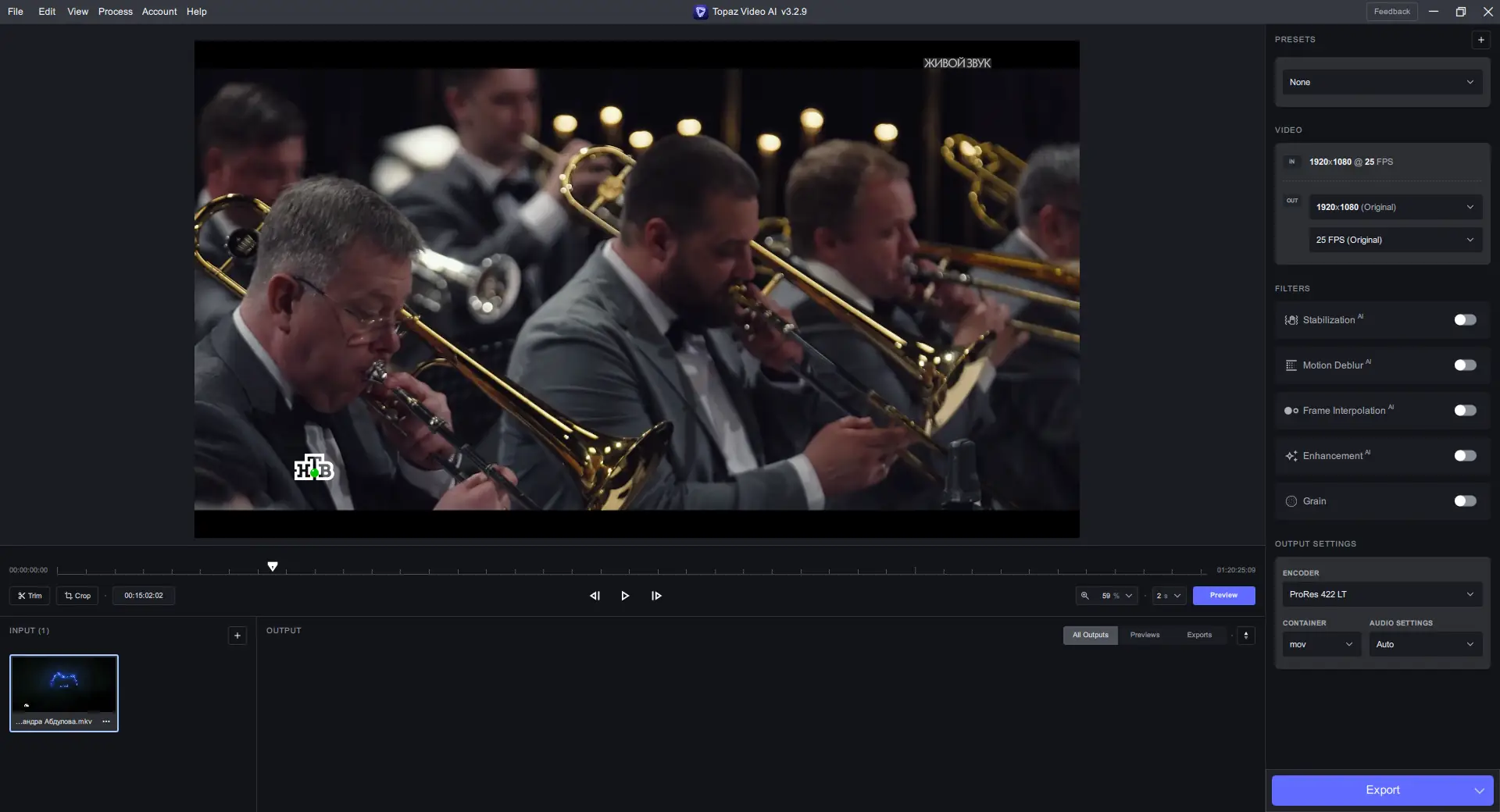This screenshot has width=1500, height=812.
Task: Click the timeline scrubber track
Action: coord(631,572)
